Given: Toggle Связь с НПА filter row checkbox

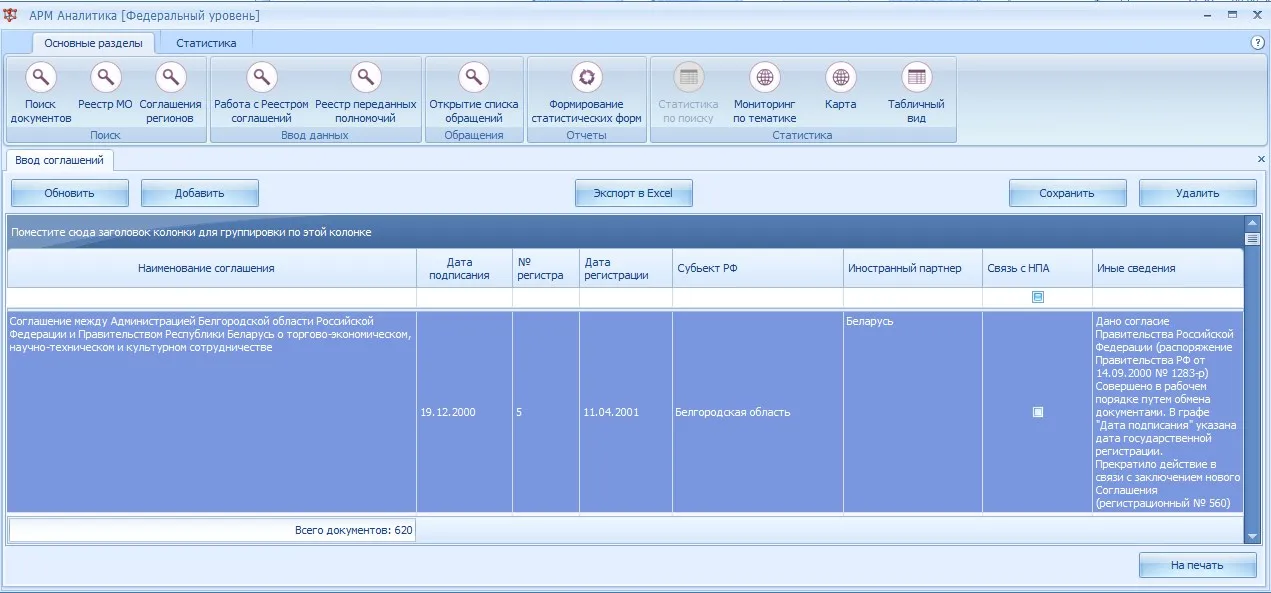Looking at the screenshot, I should click(x=1038, y=297).
